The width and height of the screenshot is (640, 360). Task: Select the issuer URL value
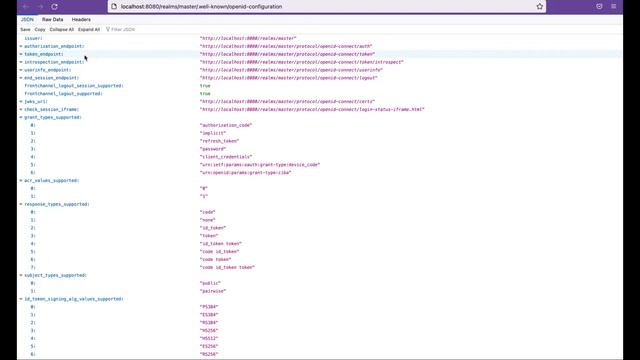coord(248,38)
